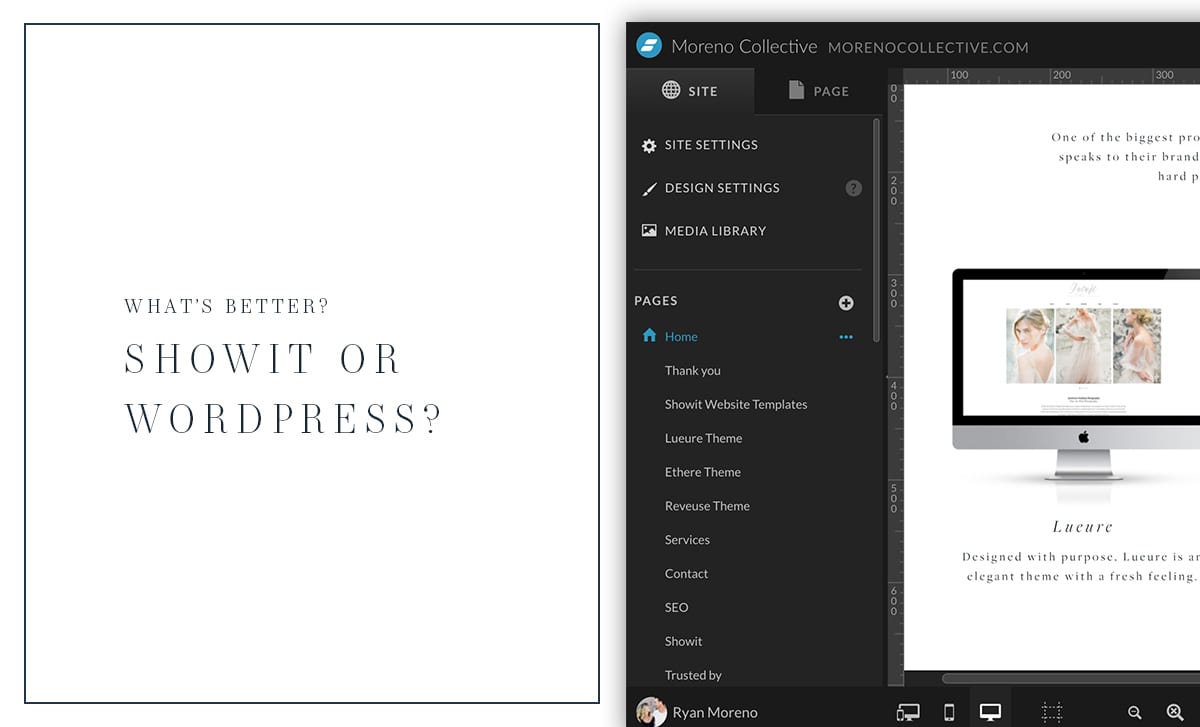Switch to the Site tab
This screenshot has width=1200, height=727.
(x=690, y=91)
